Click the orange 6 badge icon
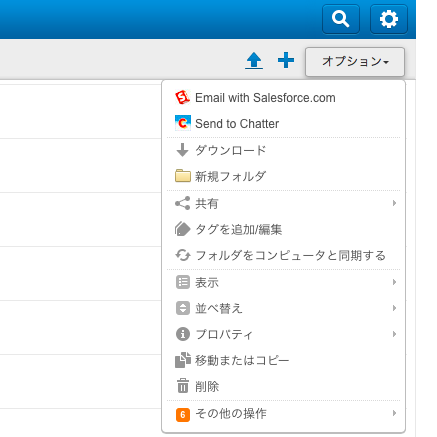Viewport: 437px width, 437px height. click(x=183, y=415)
